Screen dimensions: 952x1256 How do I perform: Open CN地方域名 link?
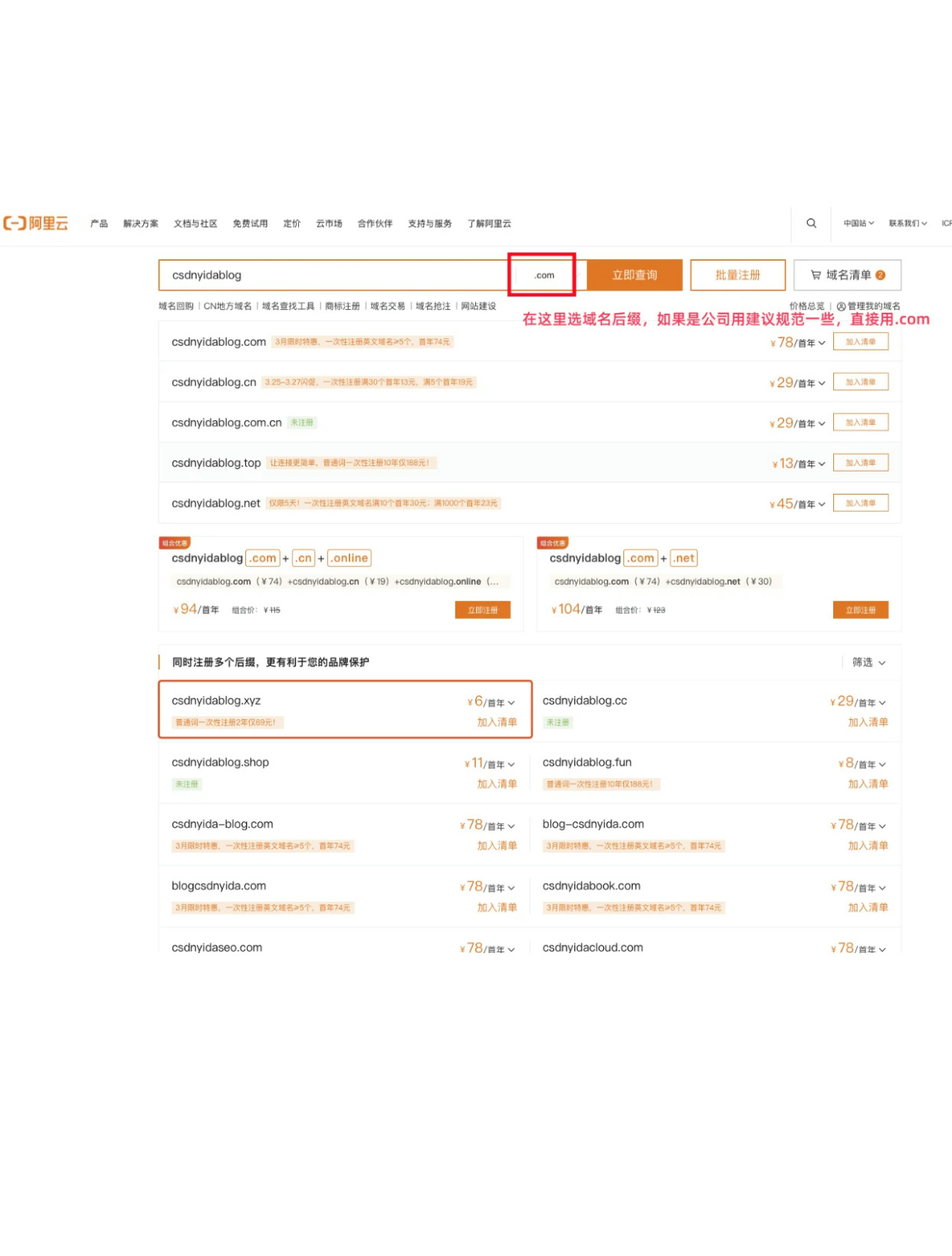(x=228, y=306)
